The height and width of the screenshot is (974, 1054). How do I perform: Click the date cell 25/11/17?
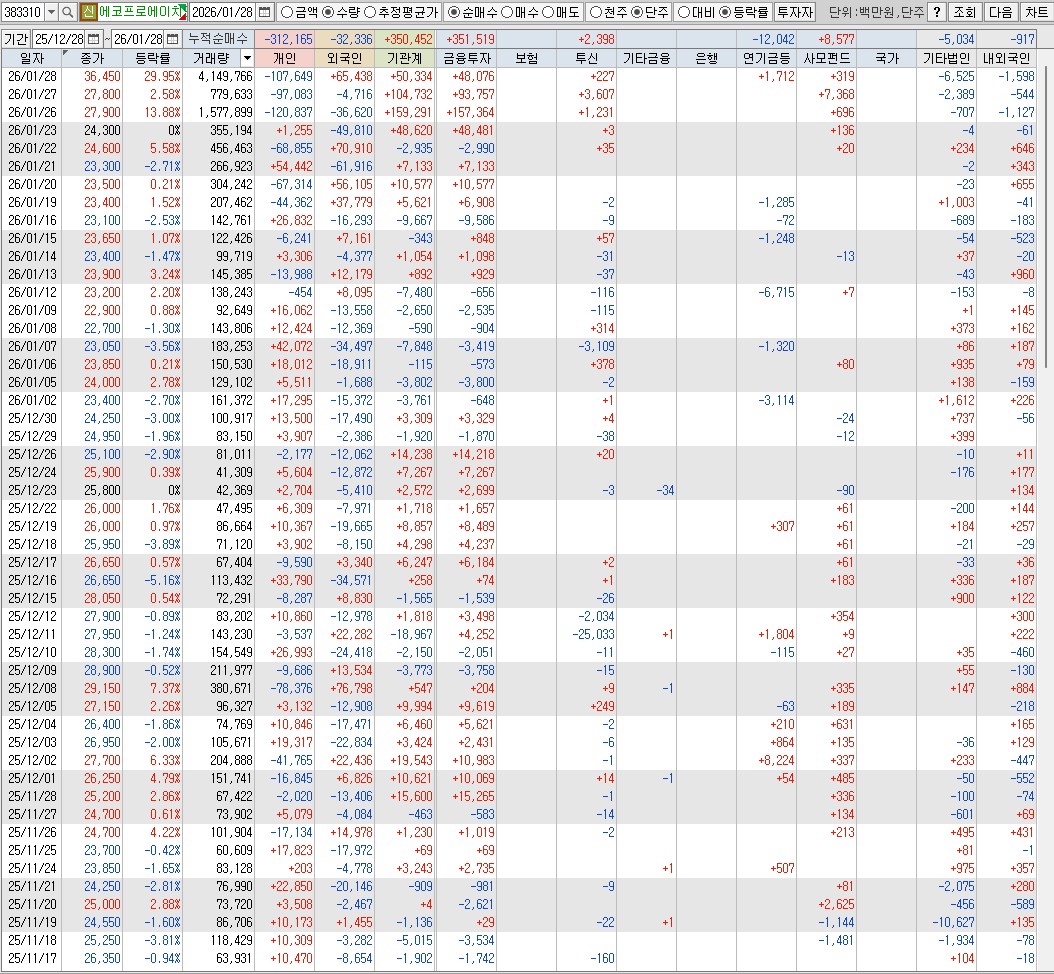(x=32, y=959)
